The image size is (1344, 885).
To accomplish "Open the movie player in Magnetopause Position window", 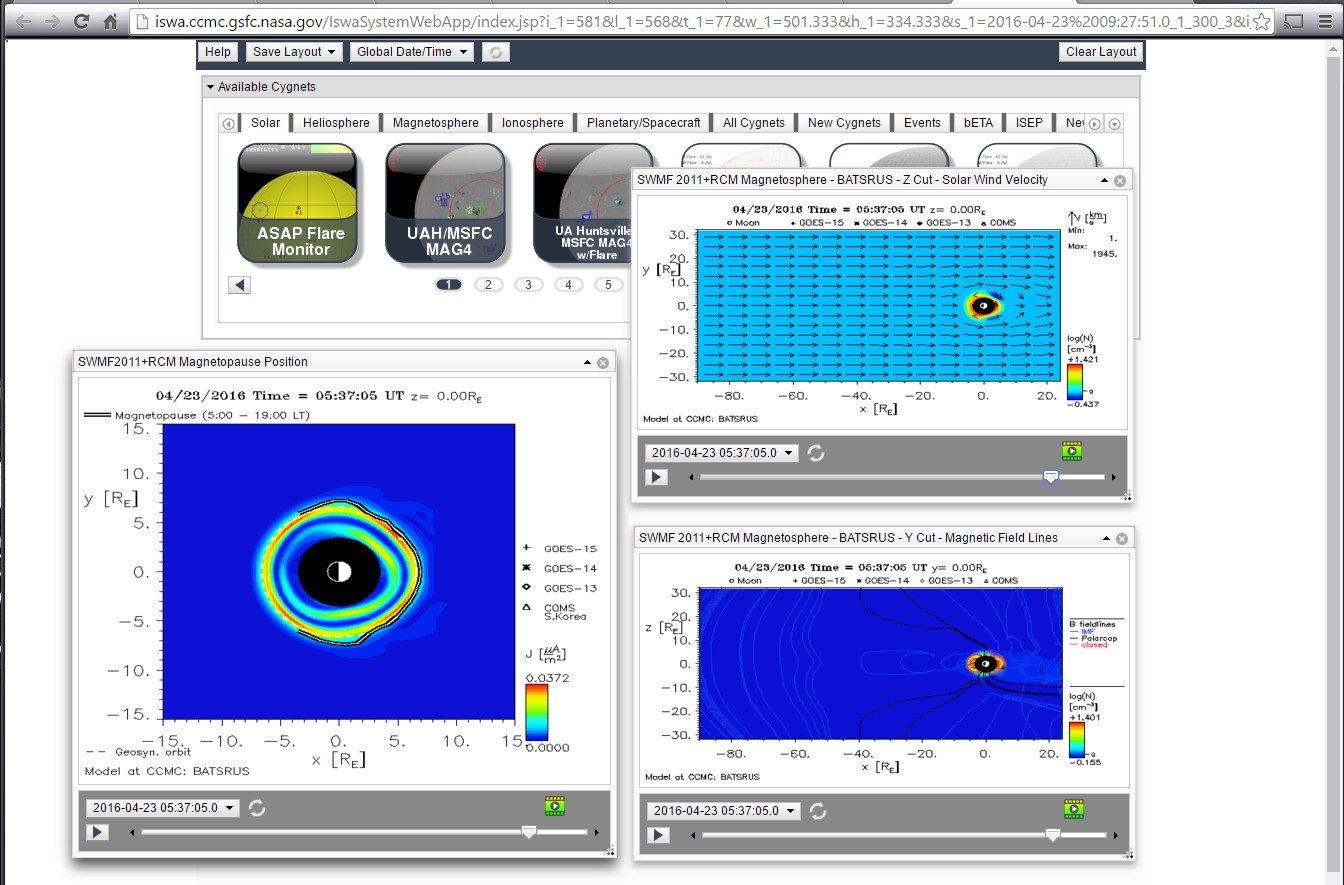I will [555, 806].
